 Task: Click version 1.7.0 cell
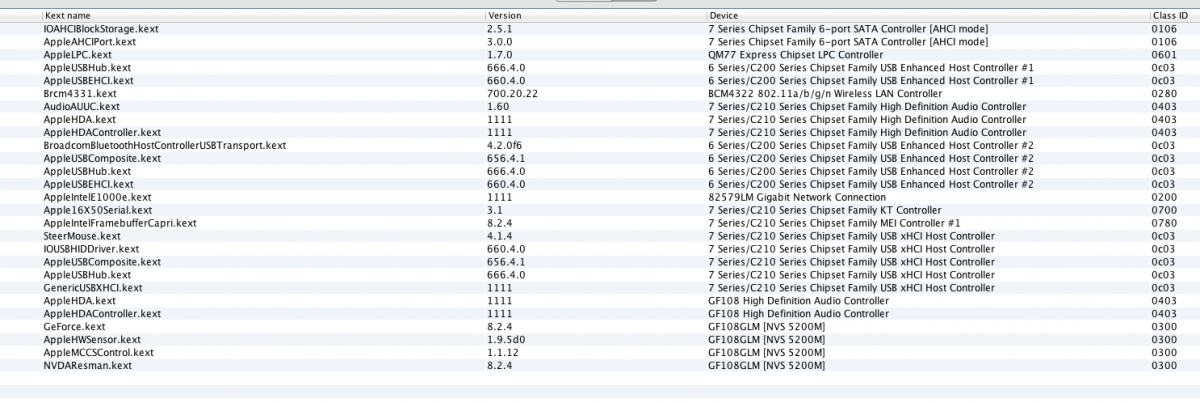(x=498, y=54)
